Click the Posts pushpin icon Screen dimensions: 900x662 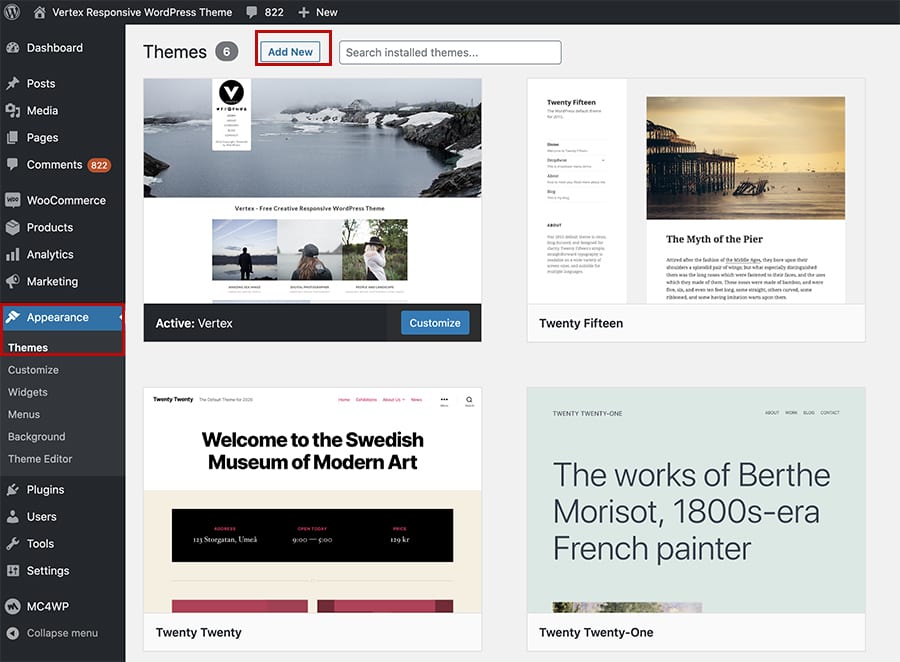point(13,83)
